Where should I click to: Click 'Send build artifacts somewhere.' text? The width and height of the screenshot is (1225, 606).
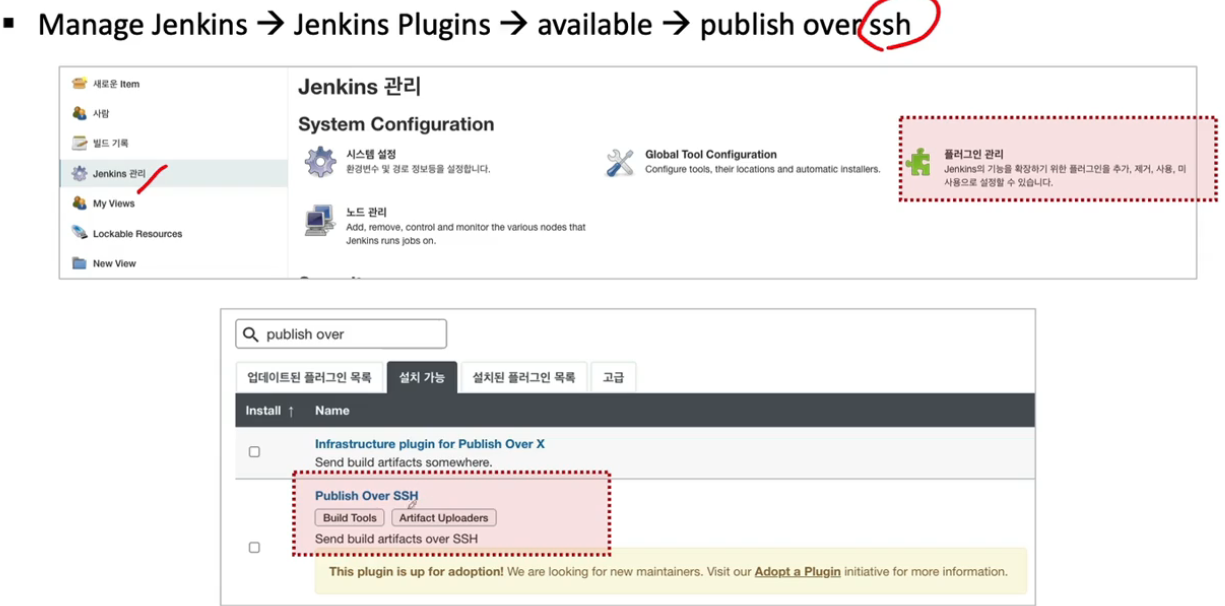tap(404, 462)
